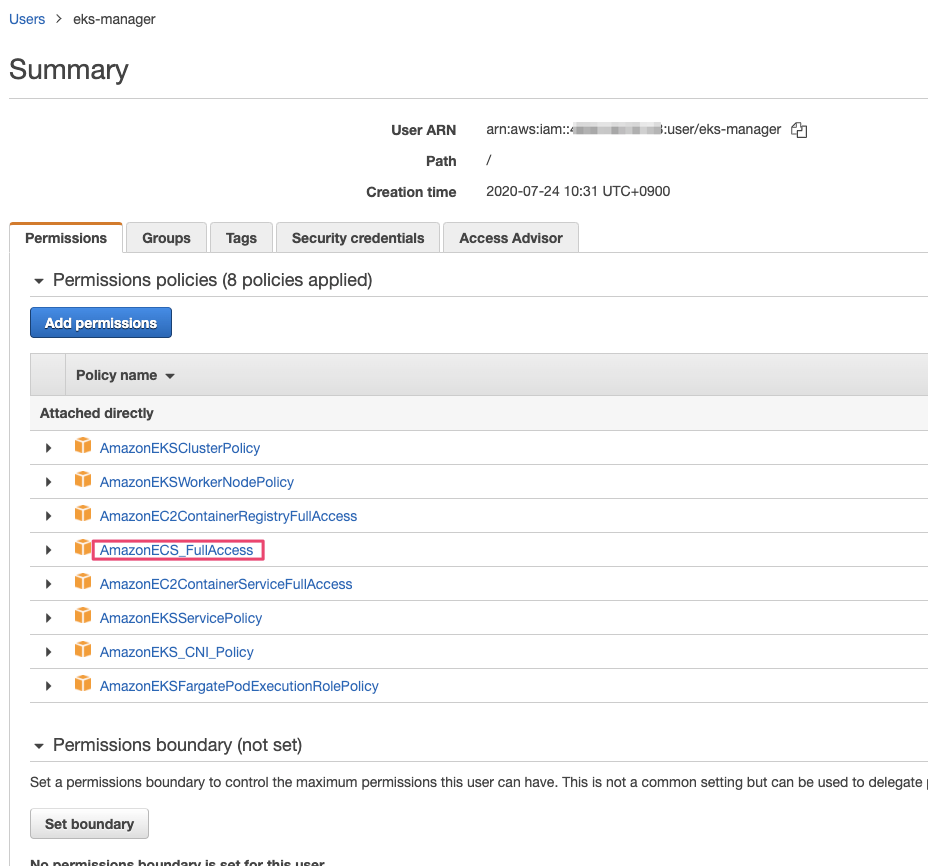Click the AmazonEKSFargatePodExecutionRolePolicy box icon
The width and height of the screenshot is (928, 866).
[x=83, y=683]
